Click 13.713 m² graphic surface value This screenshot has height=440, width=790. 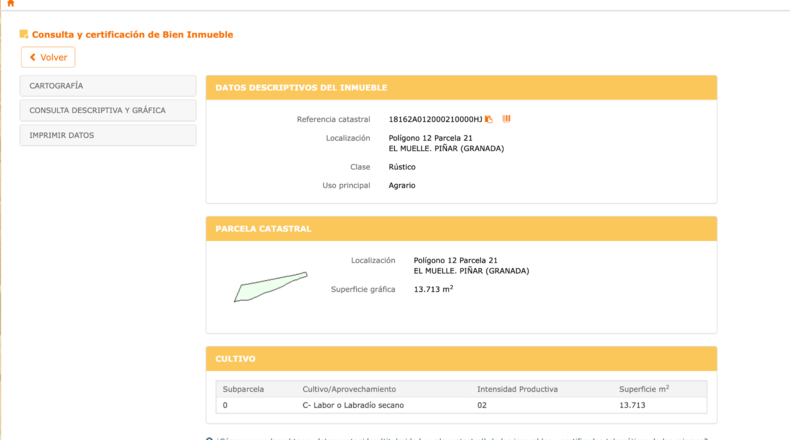(x=433, y=289)
